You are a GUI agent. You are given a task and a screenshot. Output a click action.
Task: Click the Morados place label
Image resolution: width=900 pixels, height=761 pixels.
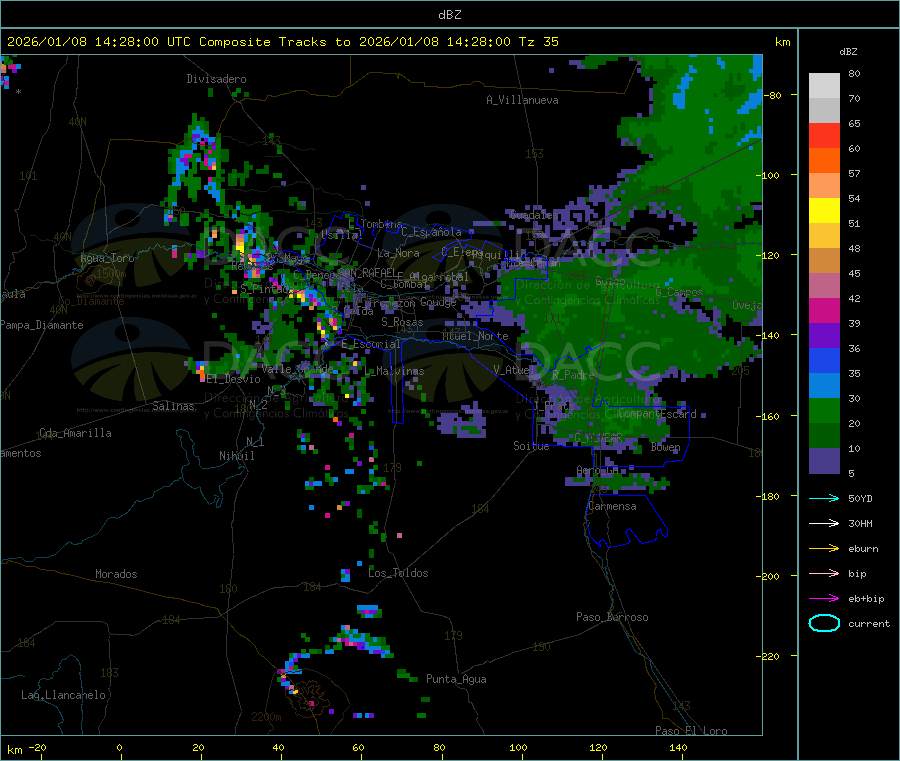pos(116,574)
